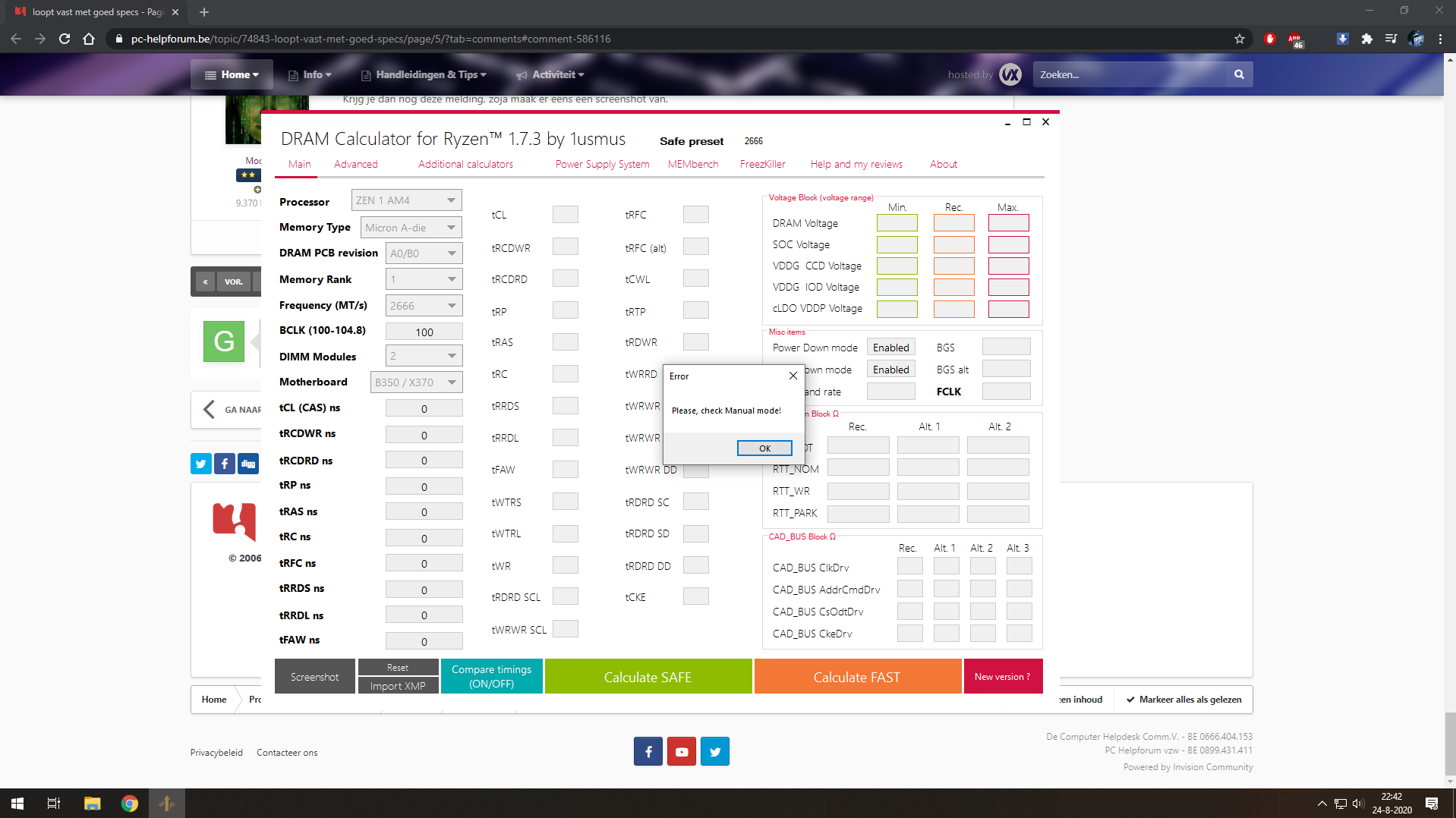Open the About tab

[944, 164]
